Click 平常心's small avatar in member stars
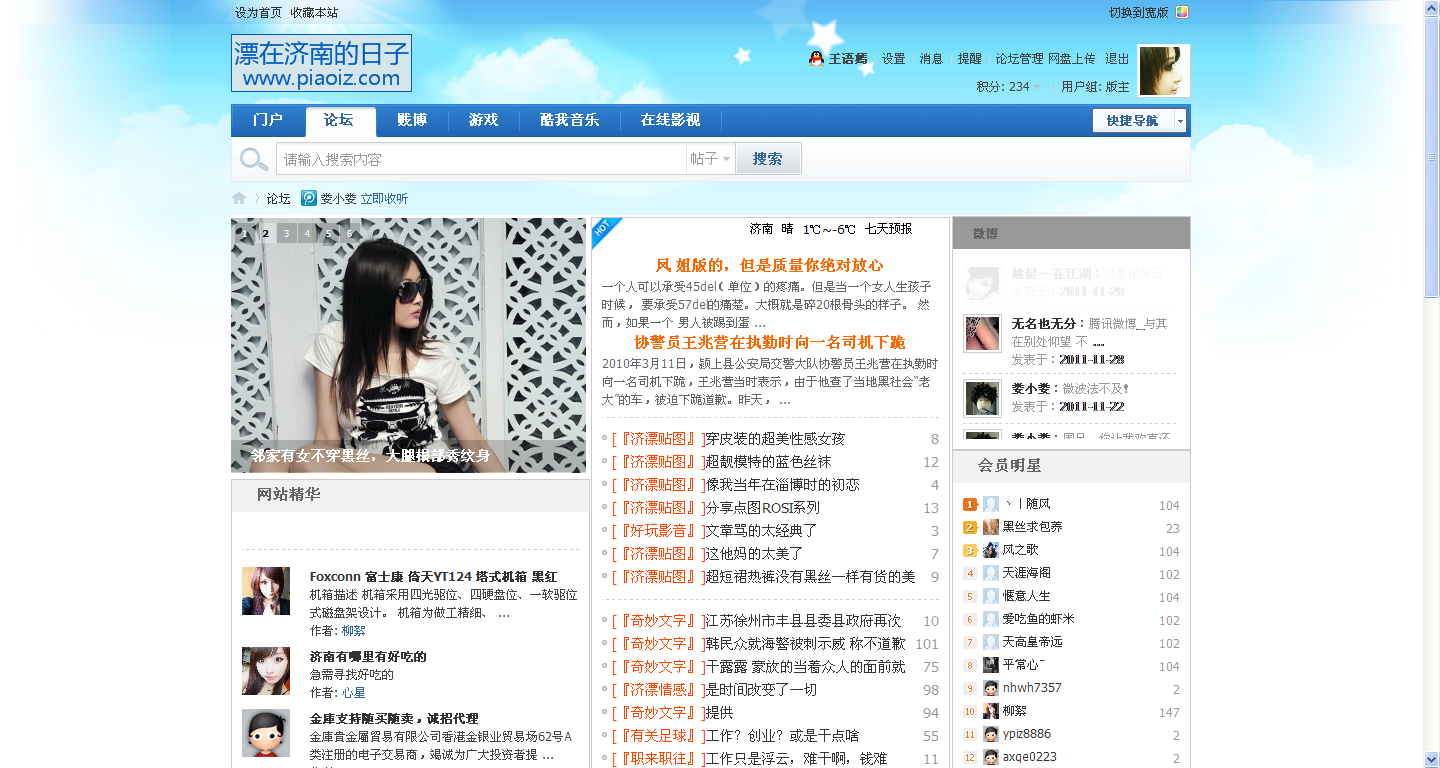The width and height of the screenshot is (1440, 768). pyautogui.click(x=991, y=665)
